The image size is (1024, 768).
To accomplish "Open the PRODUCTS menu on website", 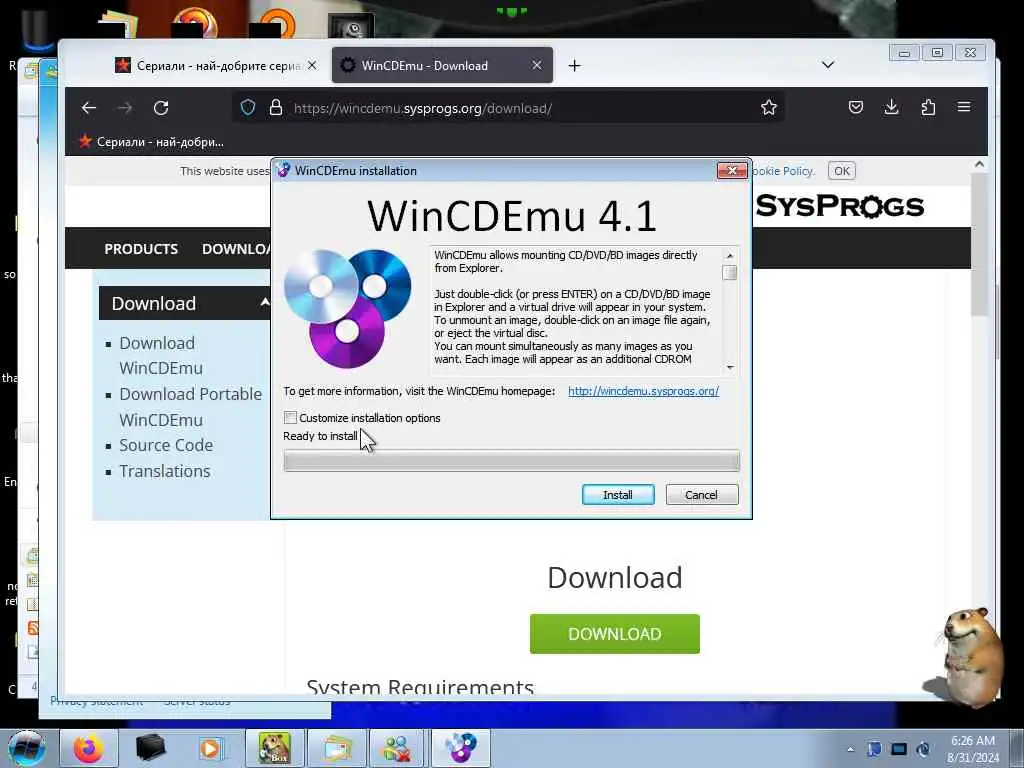I will point(141,249).
